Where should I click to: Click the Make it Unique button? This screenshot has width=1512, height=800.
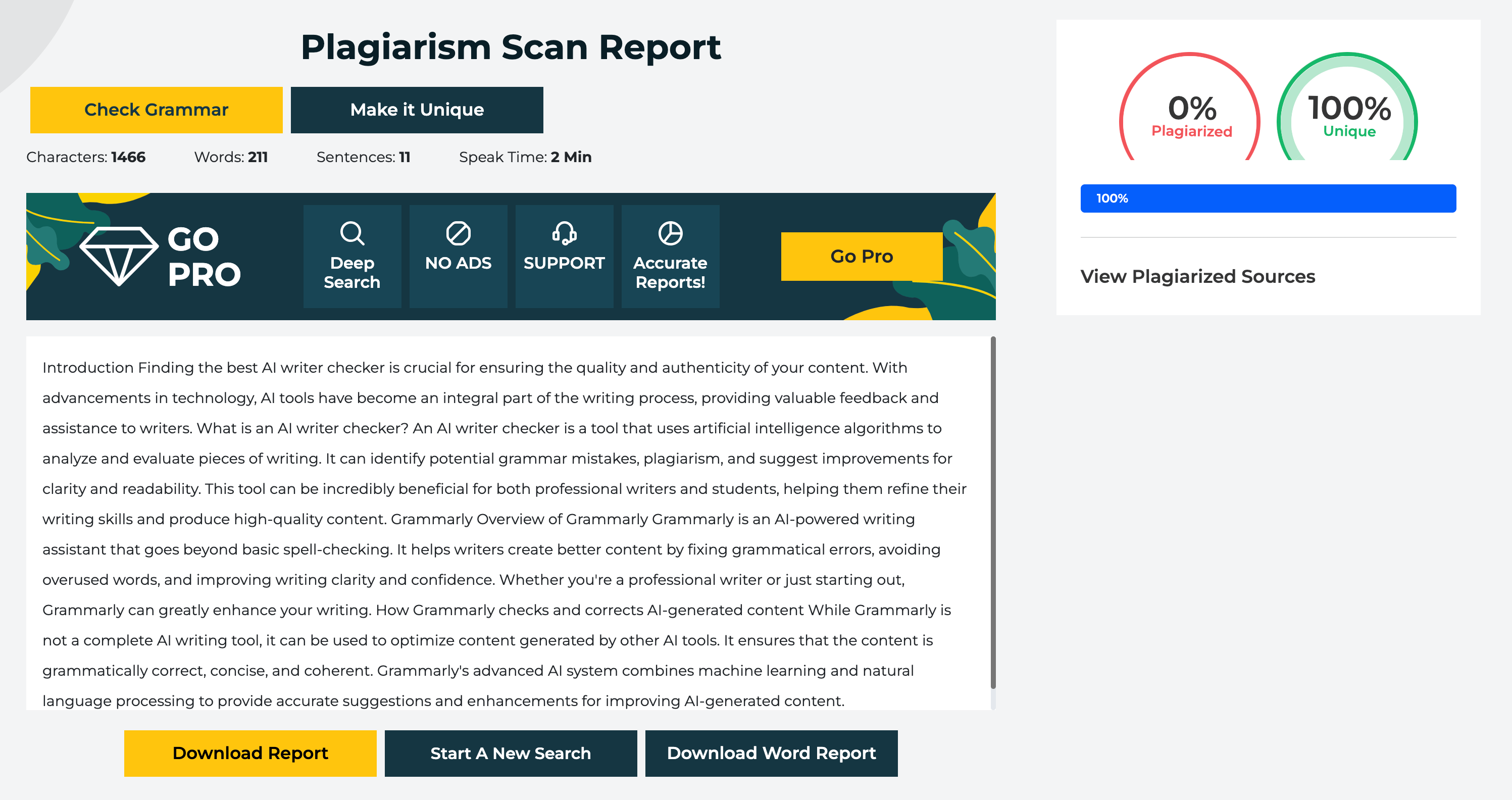tap(417, 110)
